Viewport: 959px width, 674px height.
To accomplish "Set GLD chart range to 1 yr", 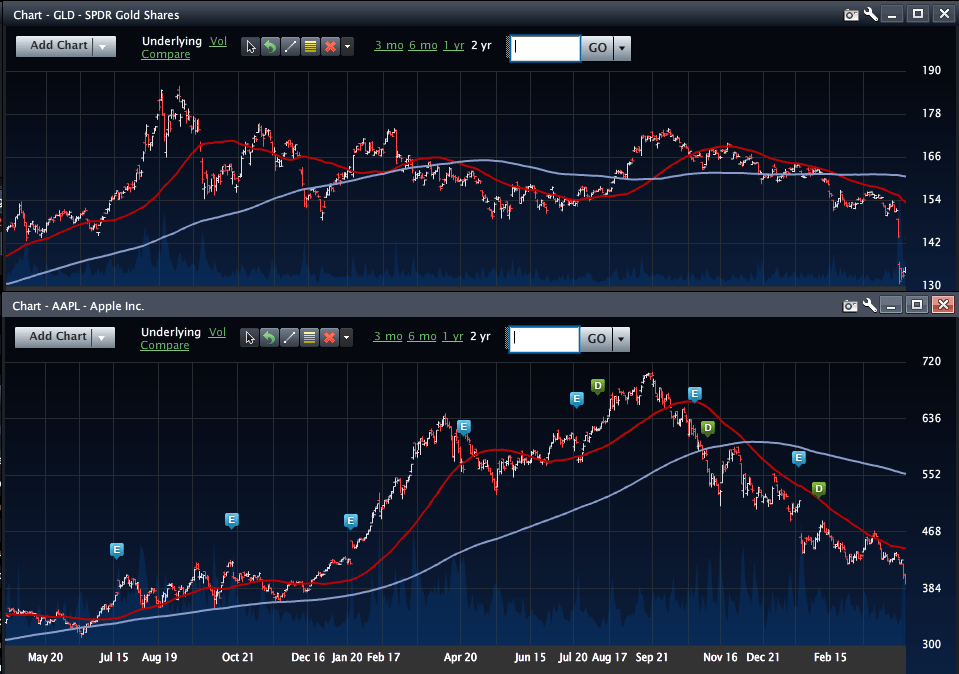I will pyautogui.click(x=453, y=46).
